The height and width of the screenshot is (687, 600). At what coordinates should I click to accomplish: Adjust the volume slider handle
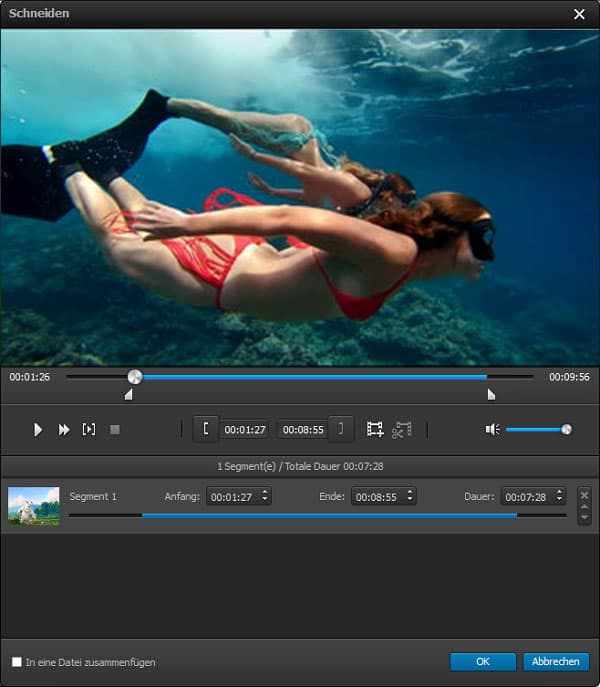(x=566, y=429)
